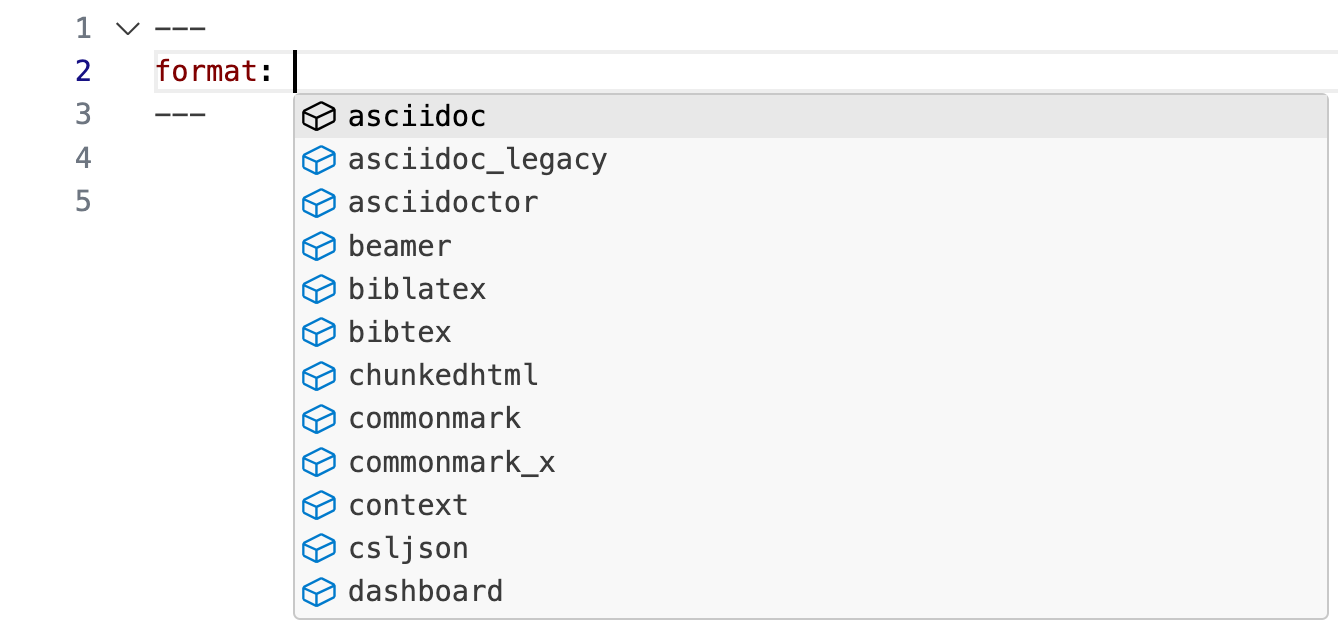1338x632 pixels.
Task: Collapse the YAML block on line 1
Action: click(126, 28)
